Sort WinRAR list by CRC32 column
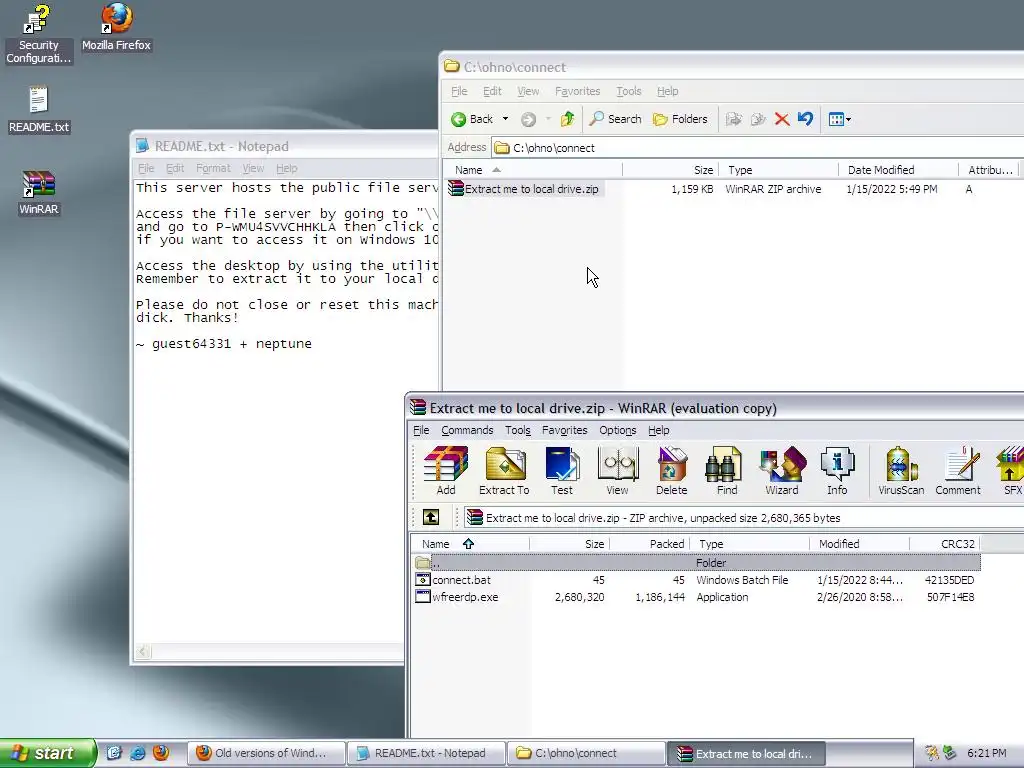The height and width of the screenshot is (768, 1024). point(944,544)
